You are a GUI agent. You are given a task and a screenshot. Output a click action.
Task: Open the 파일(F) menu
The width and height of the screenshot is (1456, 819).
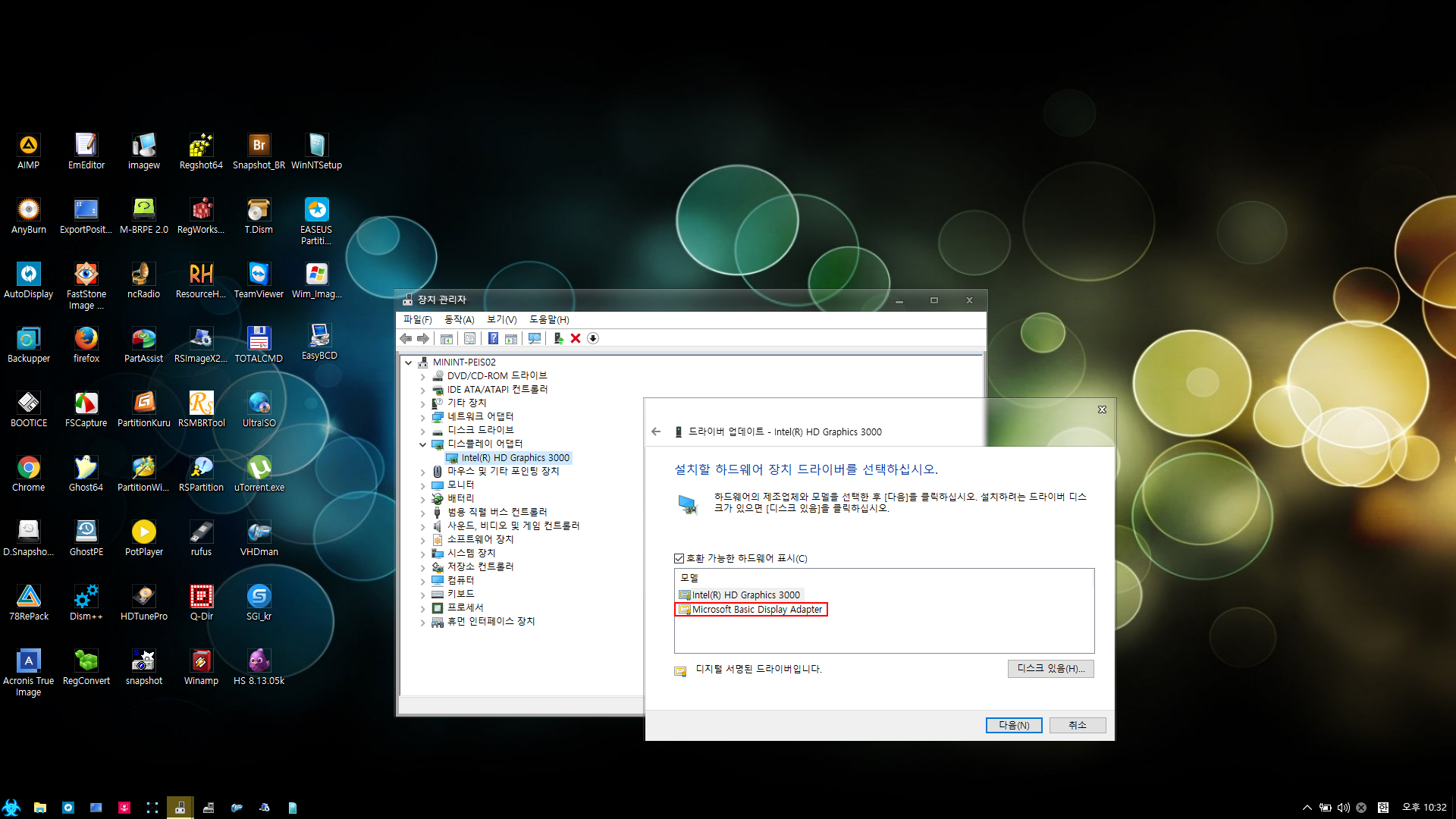418,320
